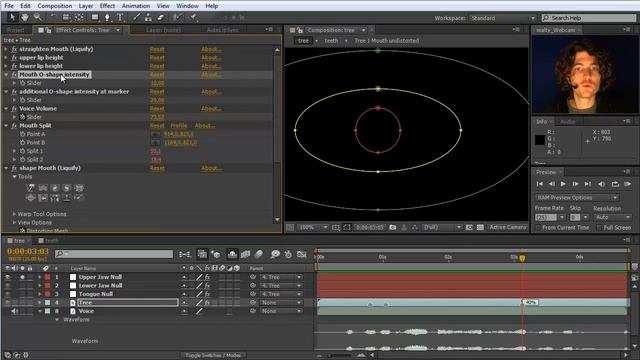Click Toggle Switches / Modes button

(213, 356)
